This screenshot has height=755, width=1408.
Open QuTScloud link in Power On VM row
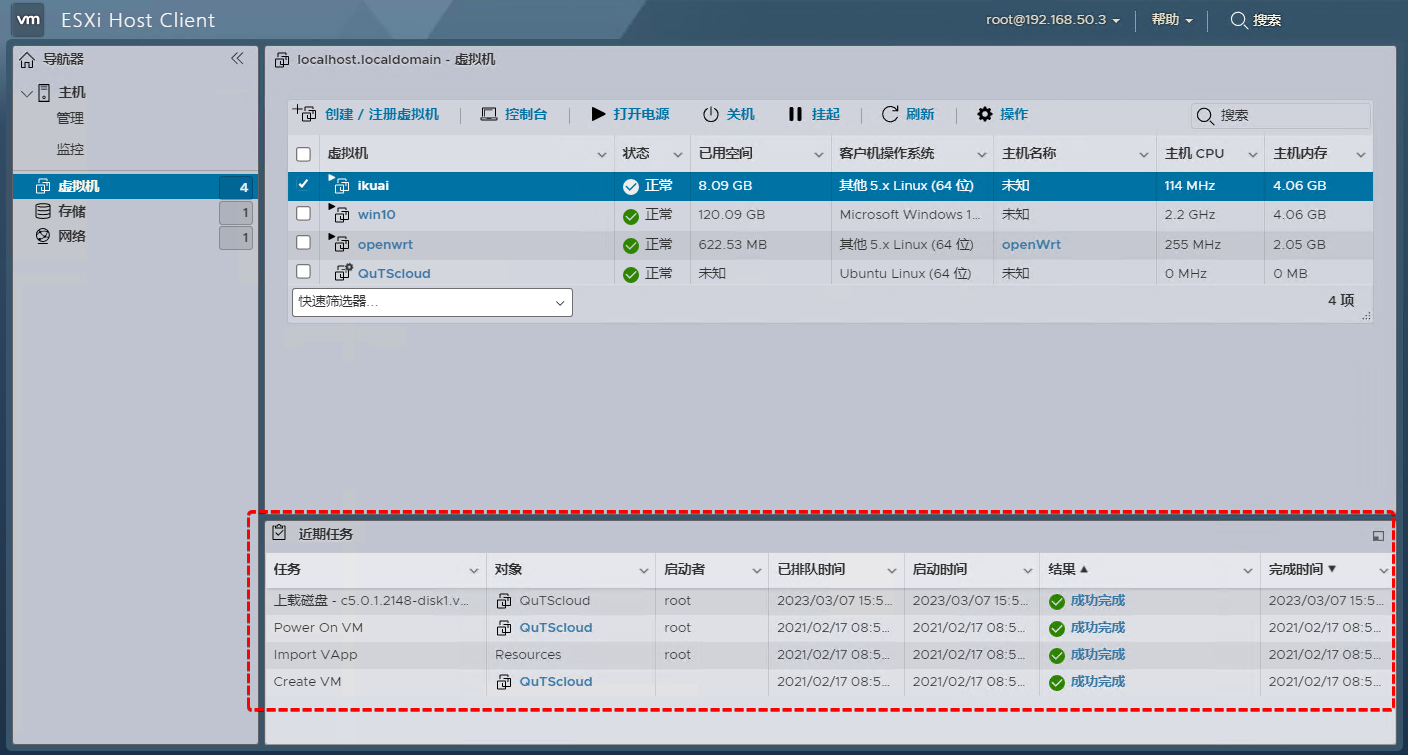(x=556, y=628)
